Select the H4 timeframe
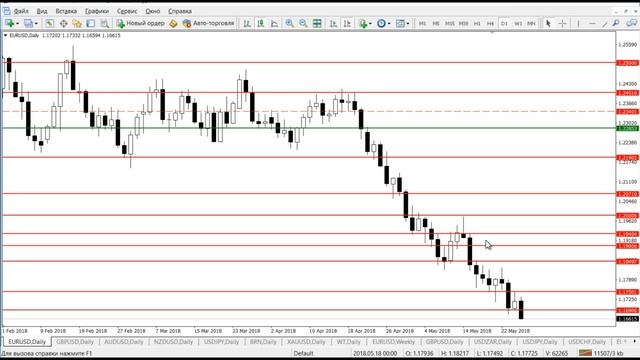This screenshot has width=640, height=360. (490, 24)
